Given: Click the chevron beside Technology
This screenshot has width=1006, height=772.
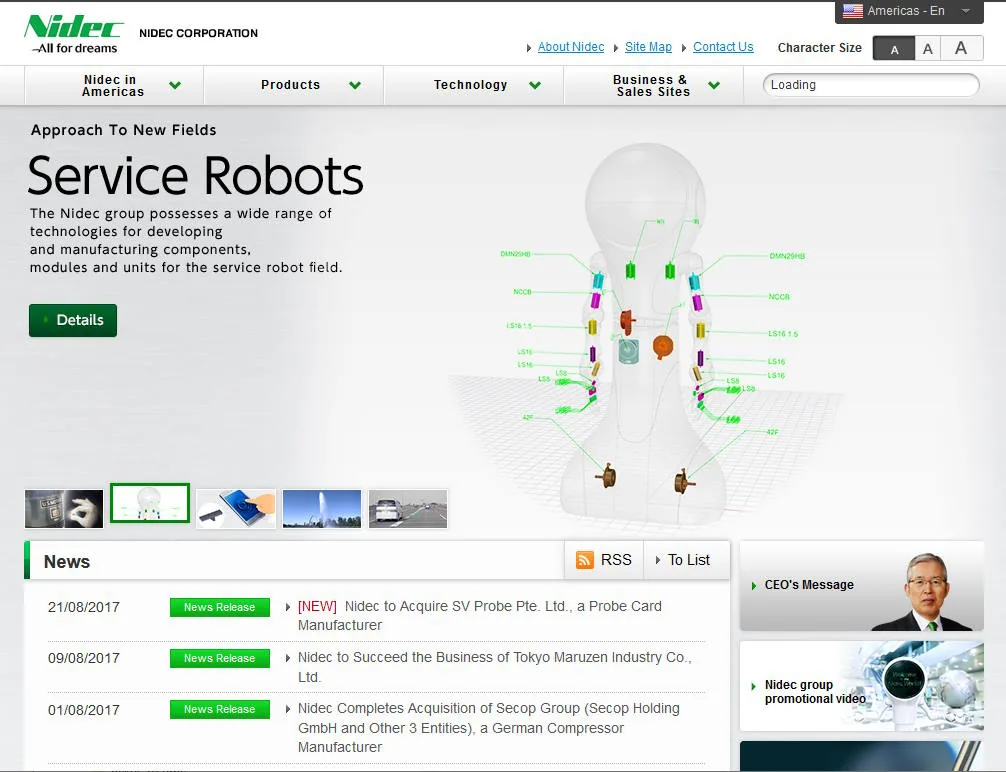Looking at the screenshot, I should pos(535,85).
